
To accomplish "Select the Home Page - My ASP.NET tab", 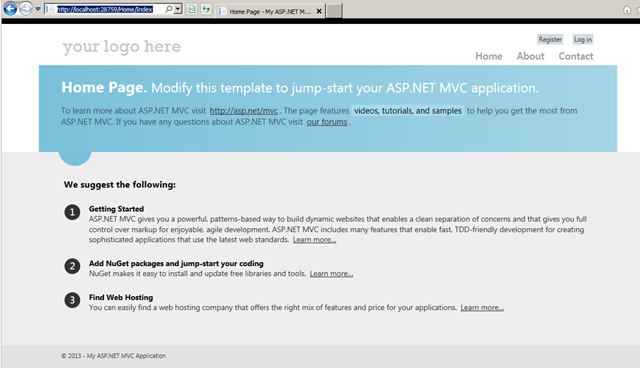I will pyautogui.click(x=270, y=11).
